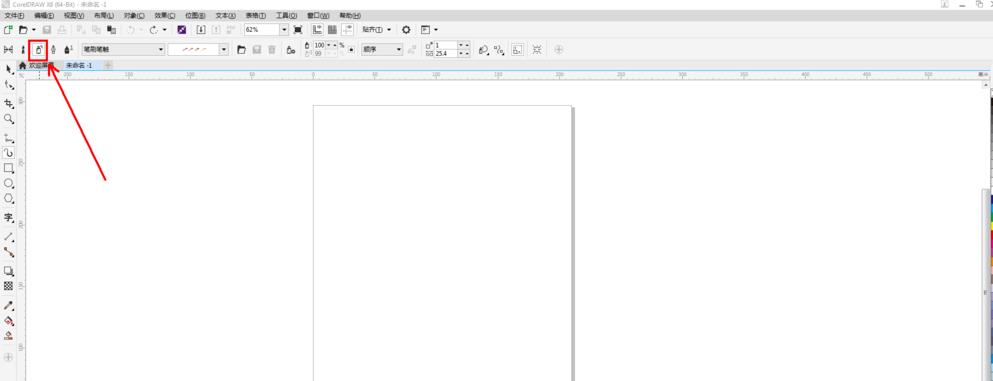993x381 pixels.
Task: Open Options via the gear icon
Action: (x=407, y=30)
